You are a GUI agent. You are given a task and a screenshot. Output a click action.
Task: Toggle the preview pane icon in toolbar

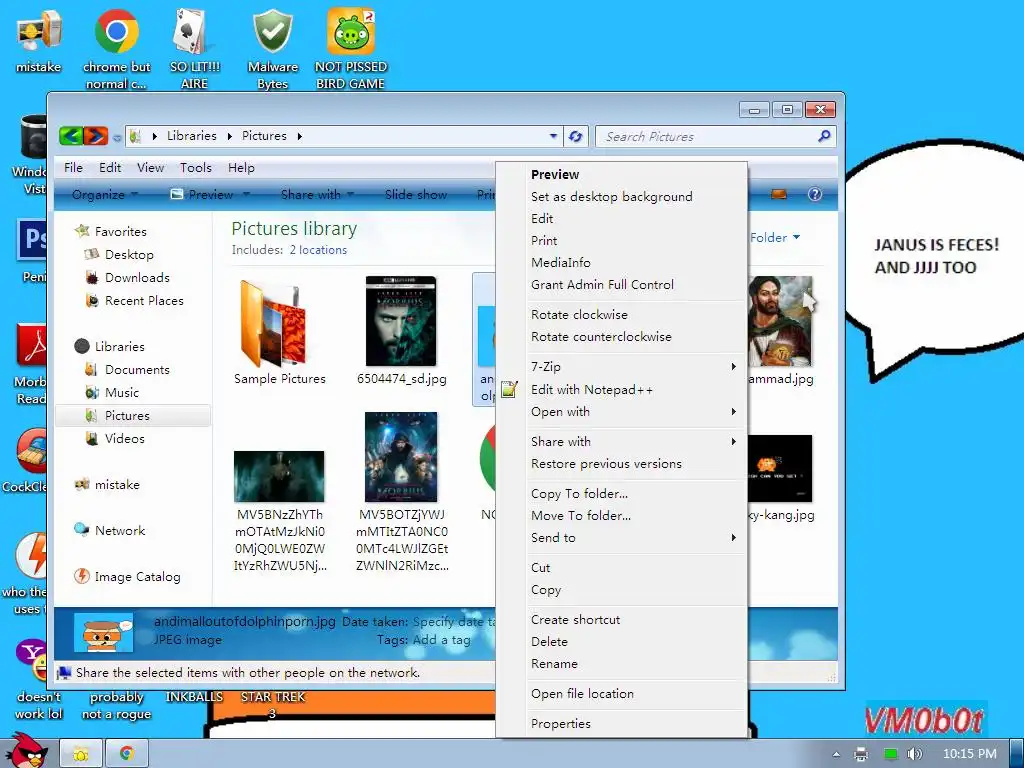778,194
